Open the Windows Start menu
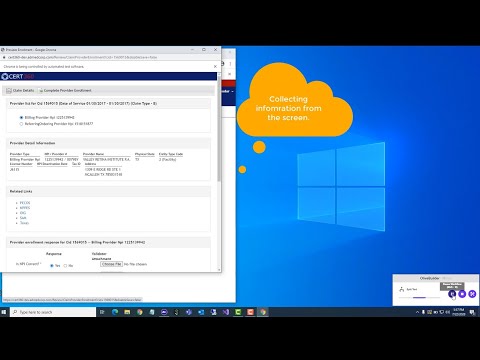 coord(4,312)
